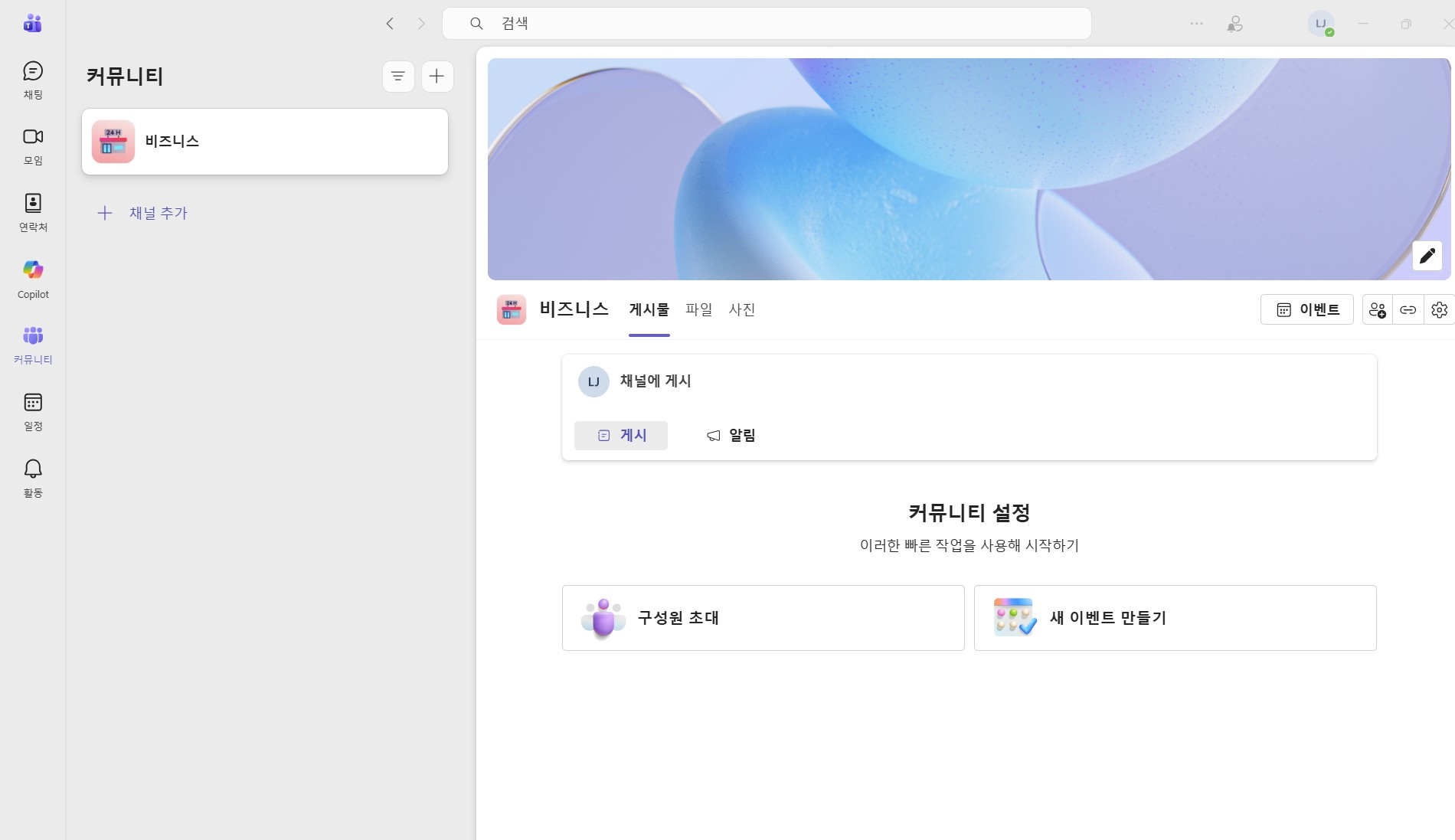The width and height of the screenshot is (1455, 840).
Task: Switch to the 파일 tab
Action: click(x=699, y=309)
